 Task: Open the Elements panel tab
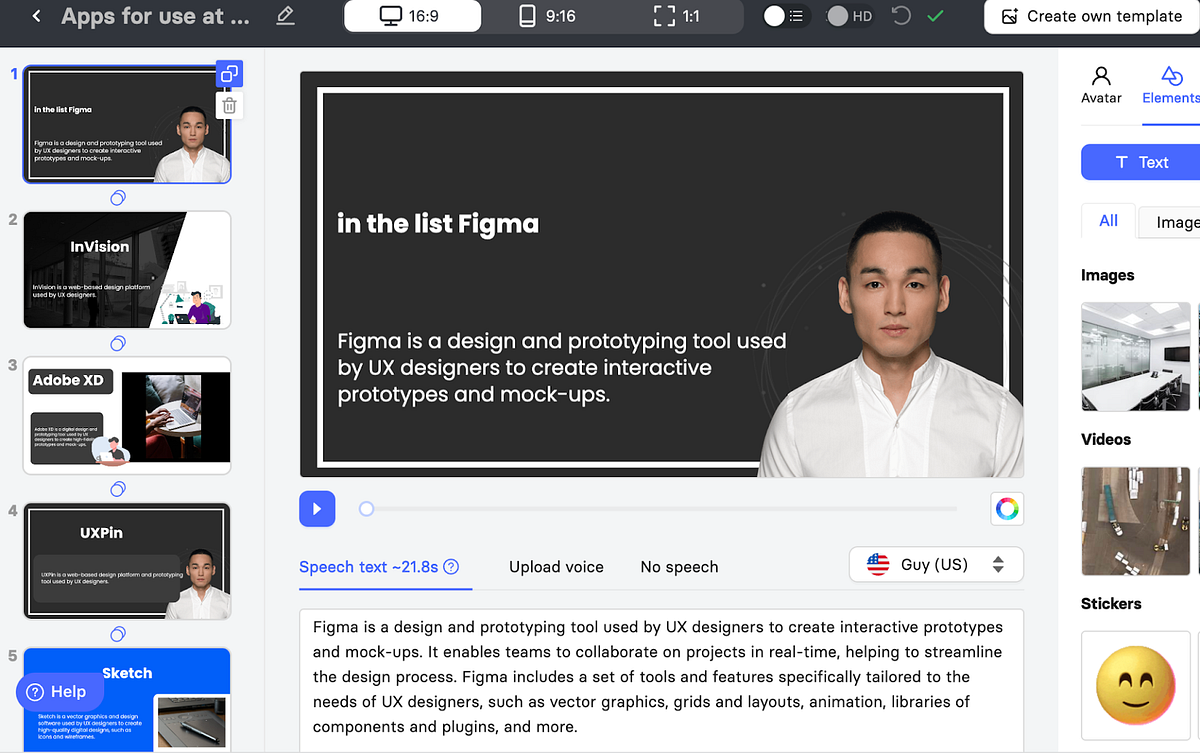click(x=1171, y=85)
